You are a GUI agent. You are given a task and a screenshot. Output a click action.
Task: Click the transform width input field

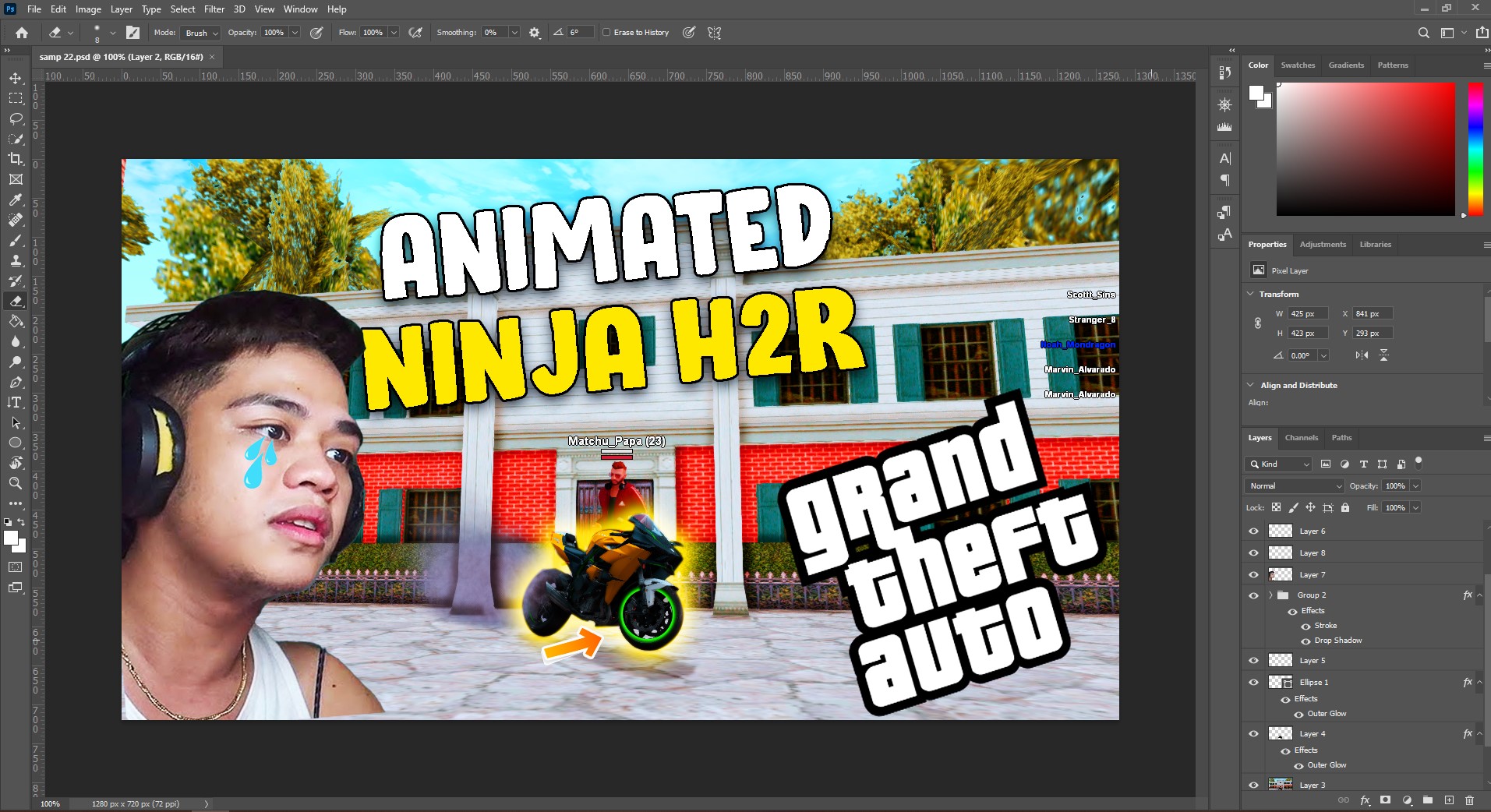(1307, 314)
